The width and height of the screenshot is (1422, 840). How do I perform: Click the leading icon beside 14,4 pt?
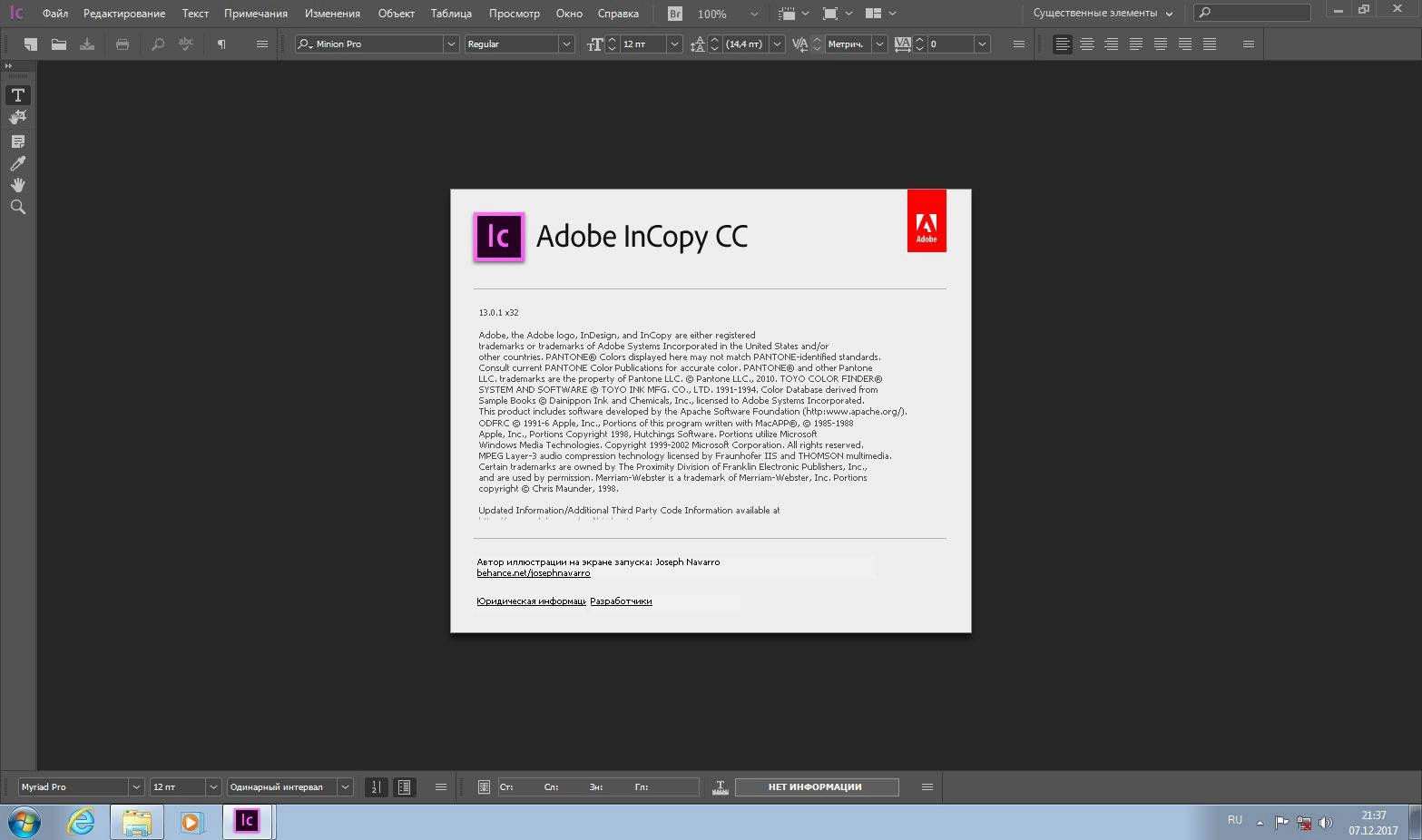[x=697, y=44]
